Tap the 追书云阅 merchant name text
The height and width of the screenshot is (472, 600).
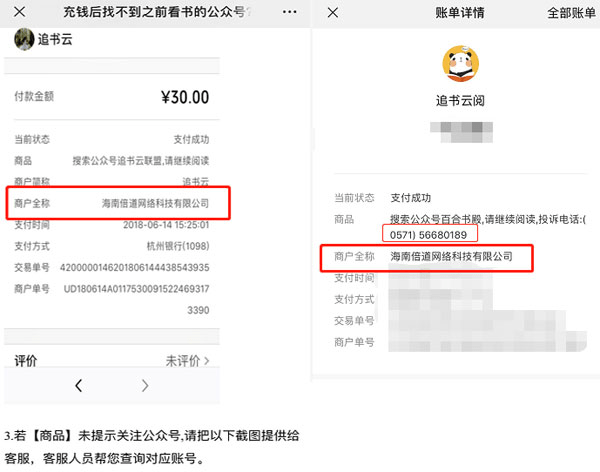click(460, 101)
